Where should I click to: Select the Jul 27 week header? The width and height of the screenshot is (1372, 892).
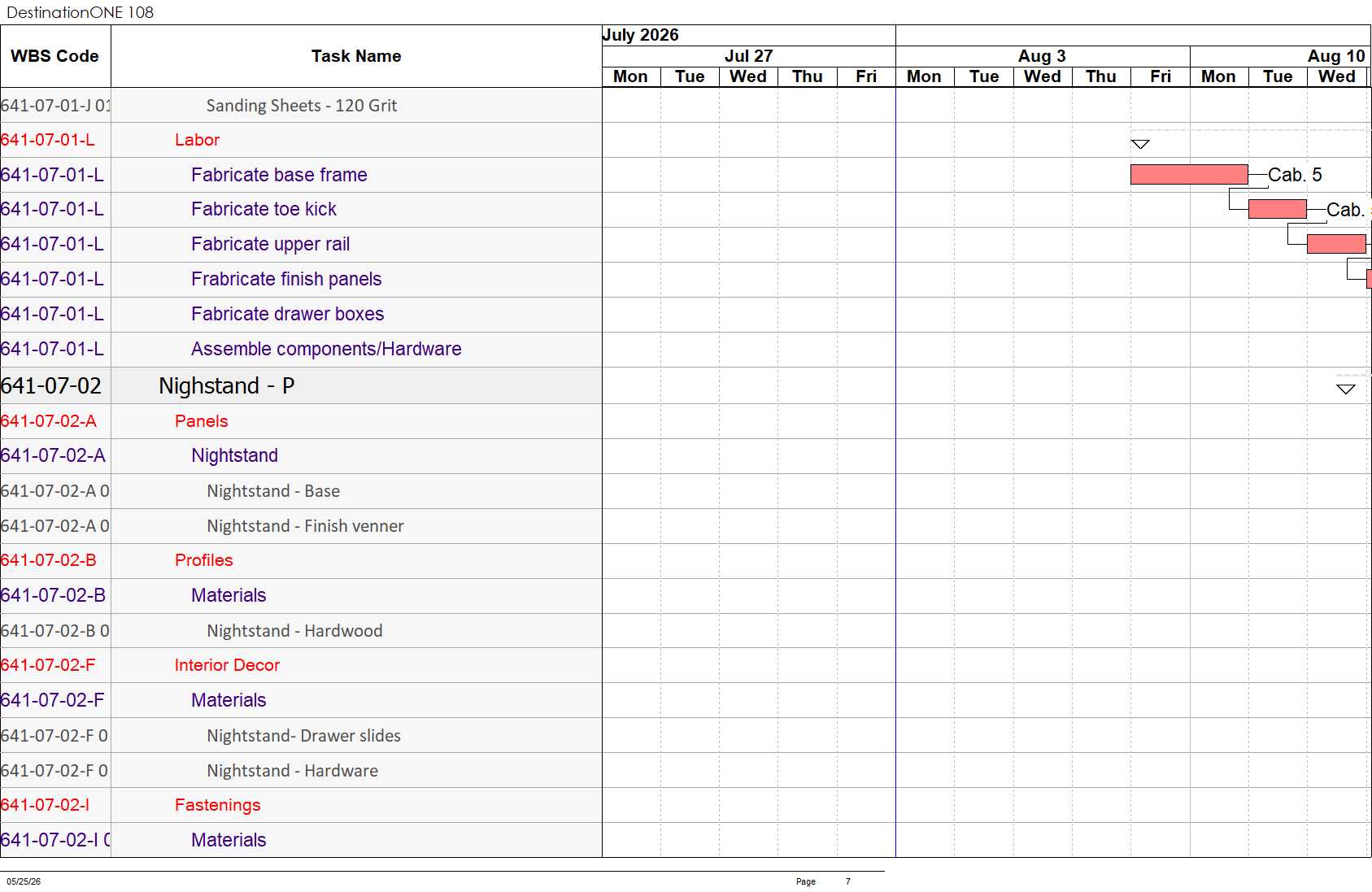tap(748, 56)
